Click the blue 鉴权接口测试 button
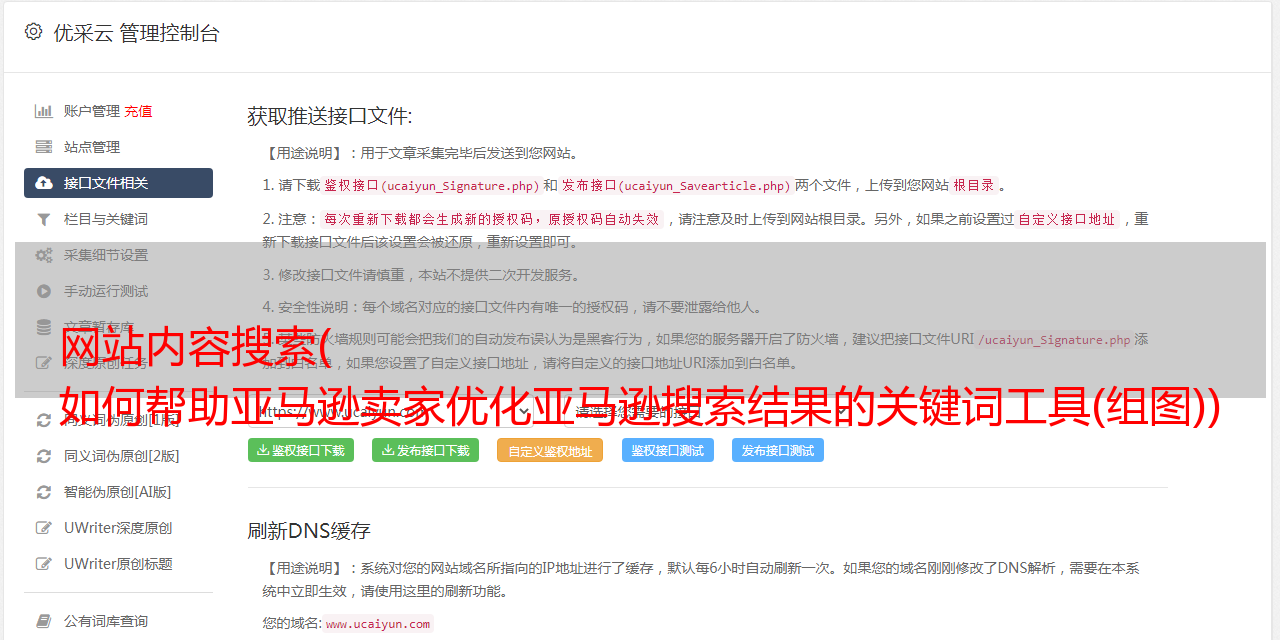 [x=668, y=450]
